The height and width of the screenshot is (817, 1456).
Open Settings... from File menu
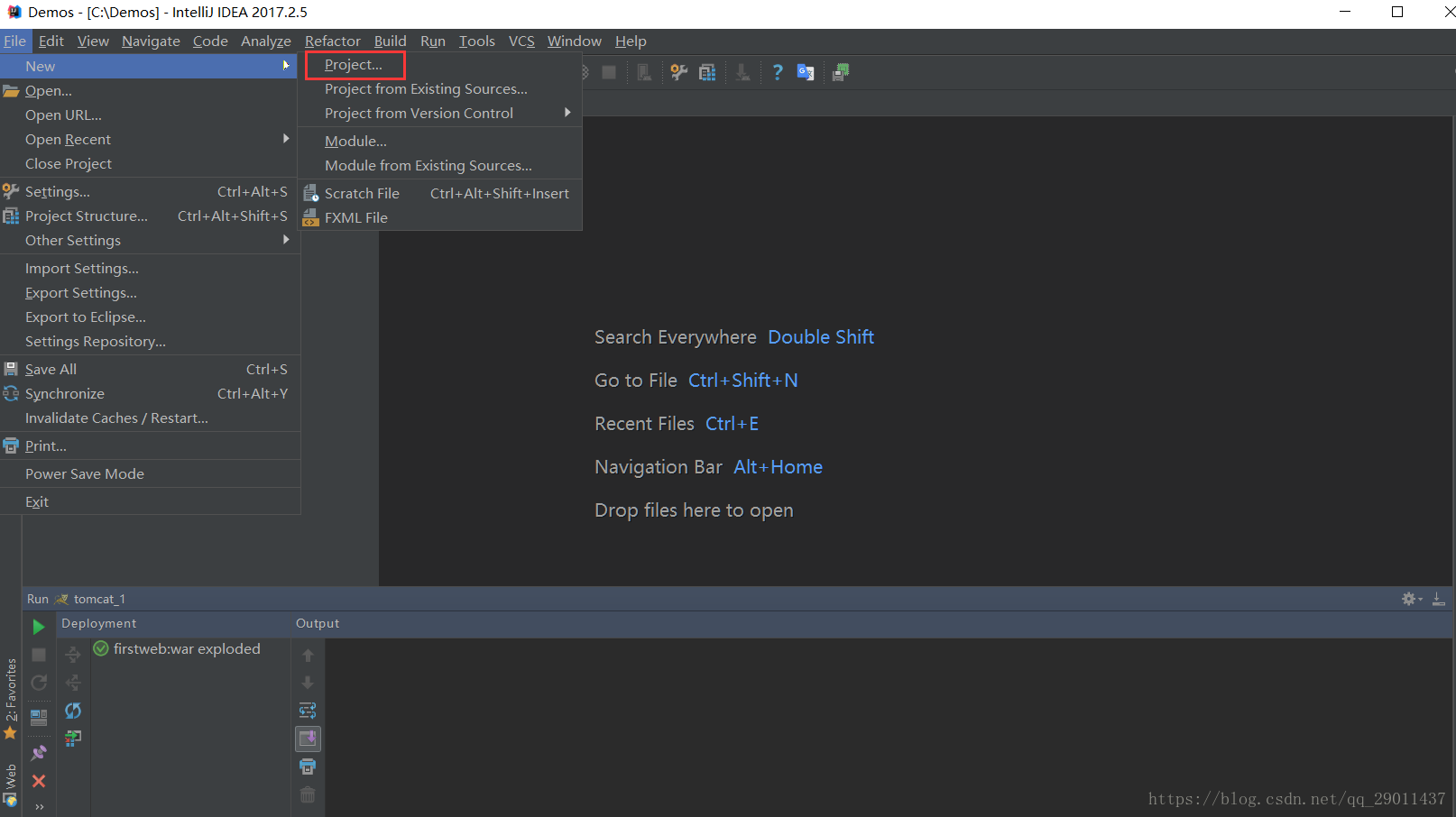(150, 191)
